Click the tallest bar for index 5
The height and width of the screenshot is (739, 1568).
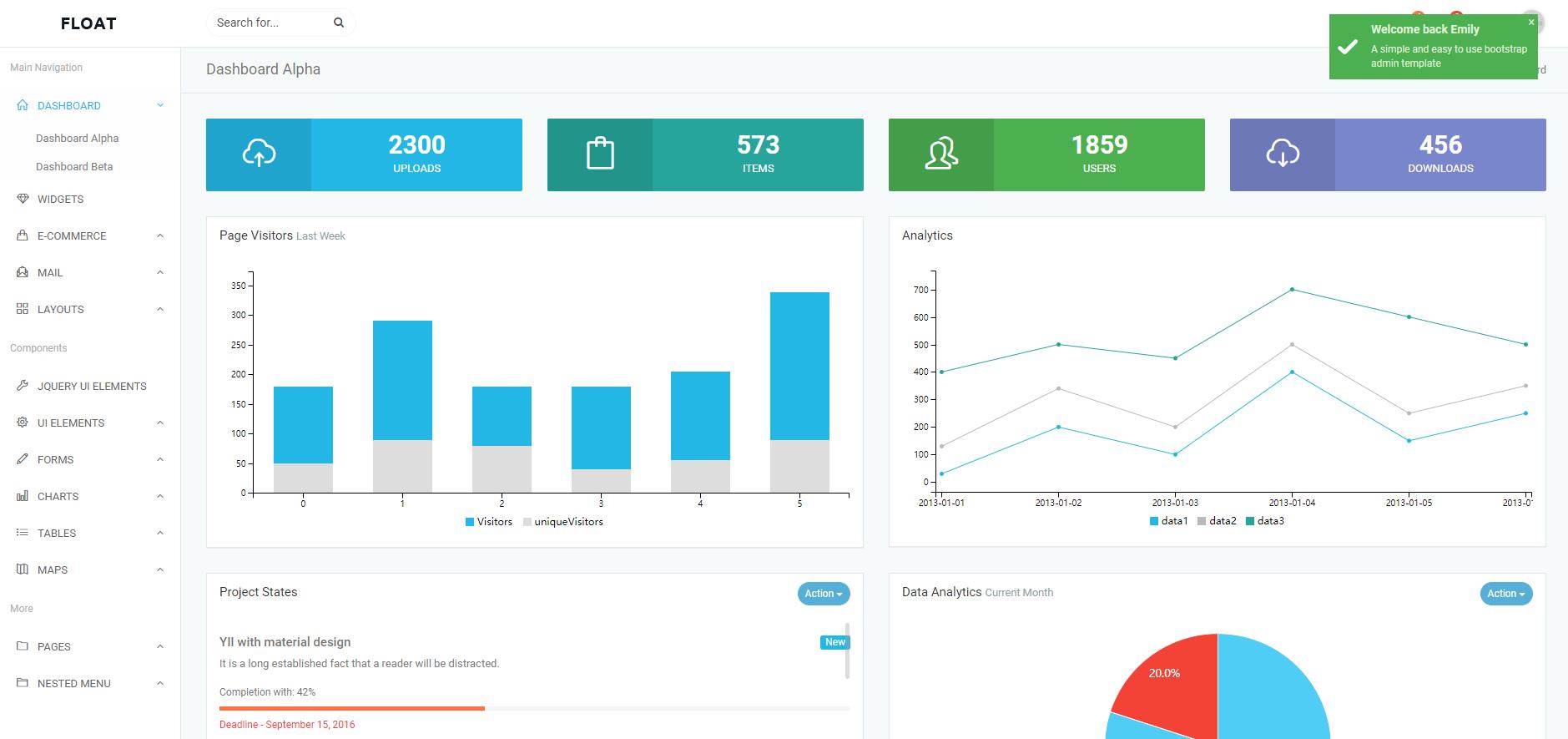[x=799, y=366]
